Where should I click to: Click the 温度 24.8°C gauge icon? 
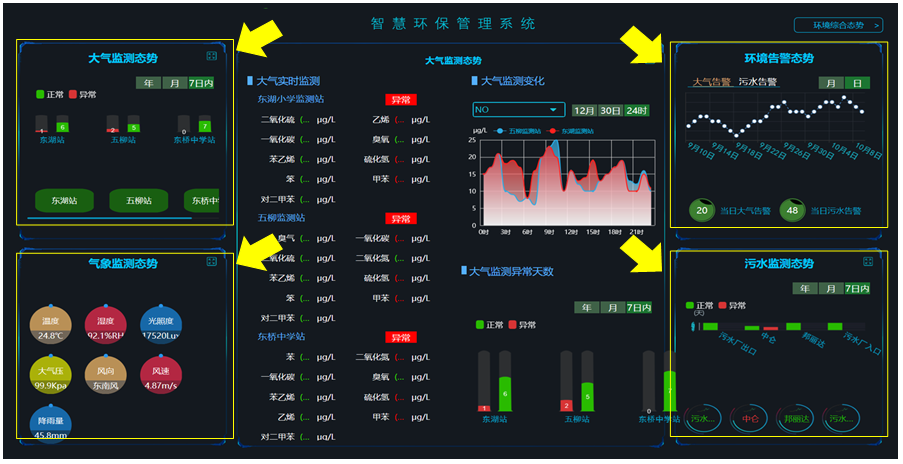tap(50, 324)
